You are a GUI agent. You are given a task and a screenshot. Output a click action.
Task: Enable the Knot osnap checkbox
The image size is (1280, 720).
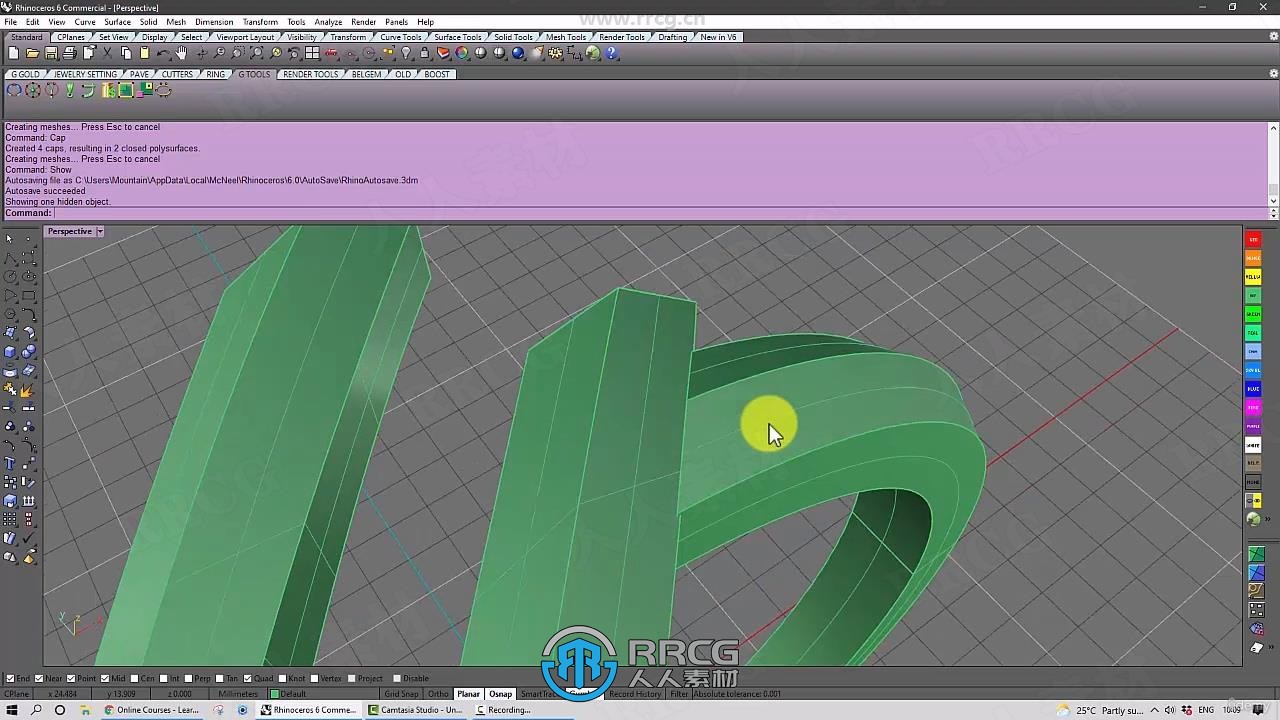[283, 678]
